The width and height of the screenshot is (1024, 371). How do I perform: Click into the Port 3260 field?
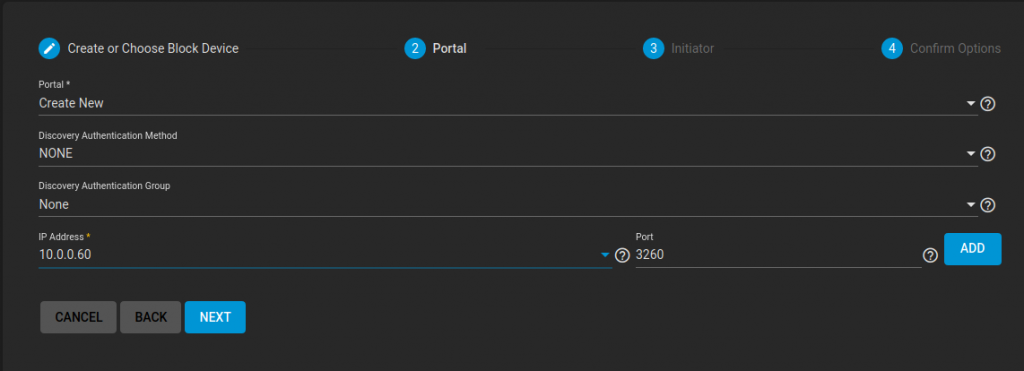(778, 255)
